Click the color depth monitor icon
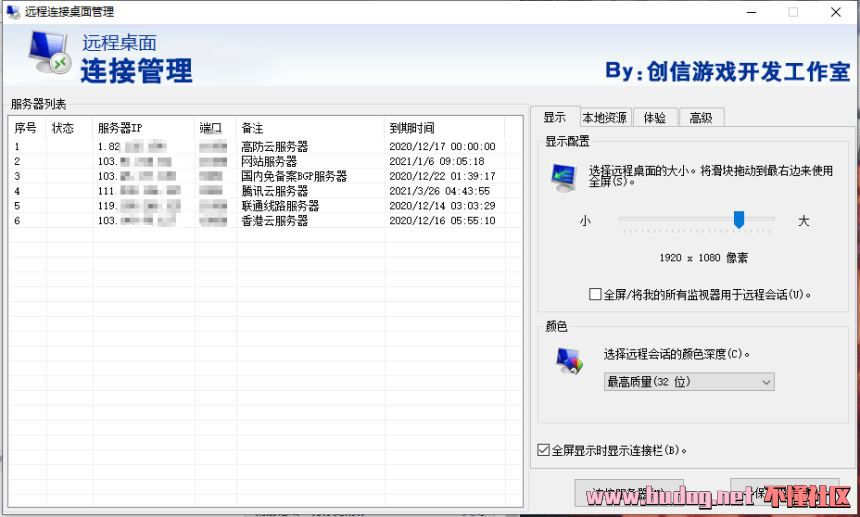The width and height of the screenshot is (860, 517). point(569,361)
